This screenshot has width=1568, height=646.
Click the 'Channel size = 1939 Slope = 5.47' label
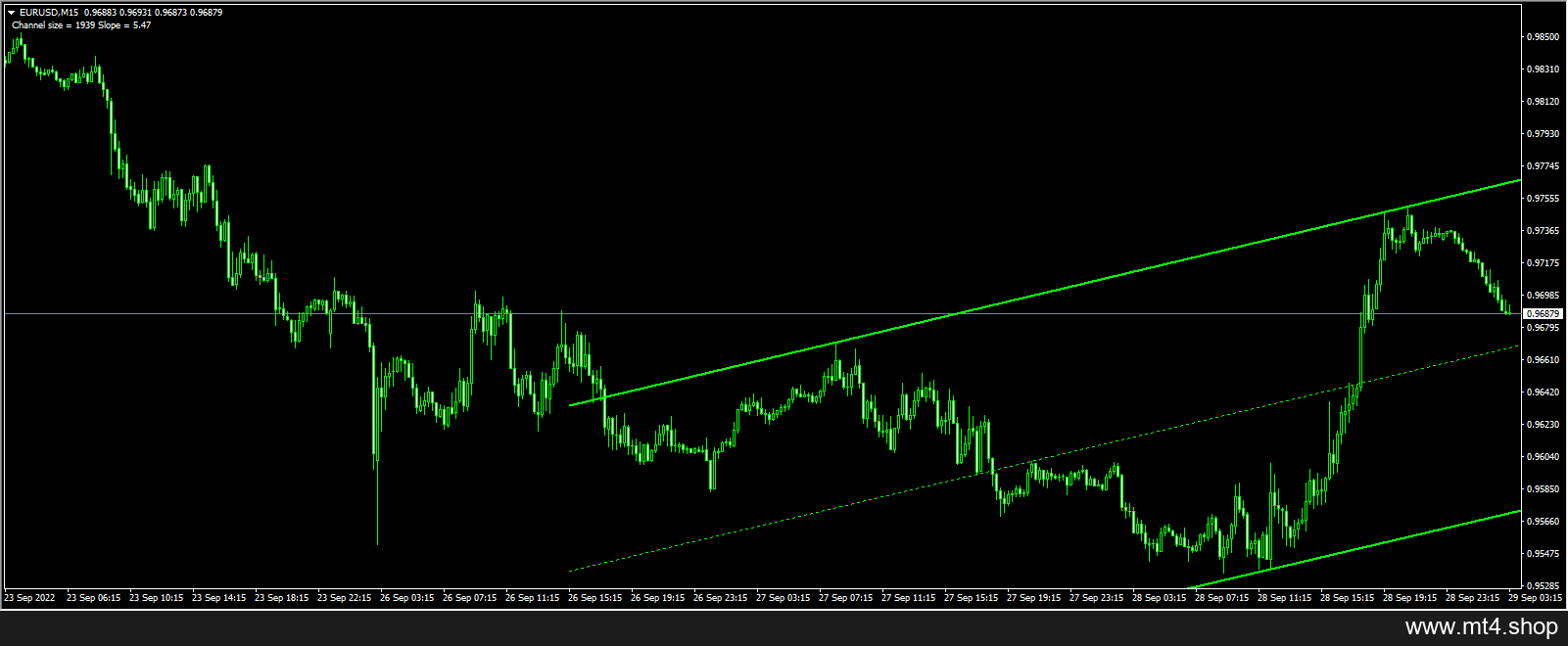pos(81,24)
